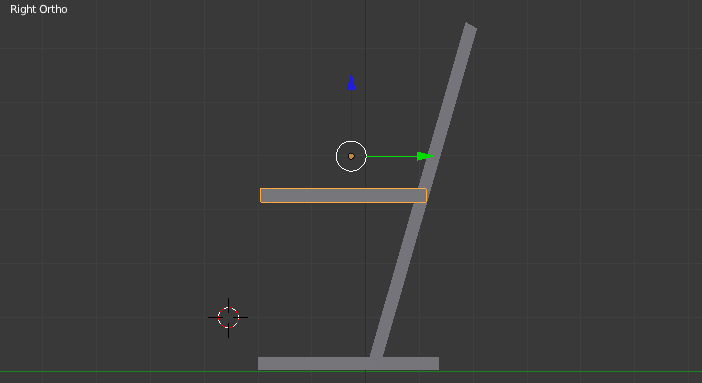Click the left end of base plate
The height and width of the screenshot is (383, 702).
click(x=261, y=363)
